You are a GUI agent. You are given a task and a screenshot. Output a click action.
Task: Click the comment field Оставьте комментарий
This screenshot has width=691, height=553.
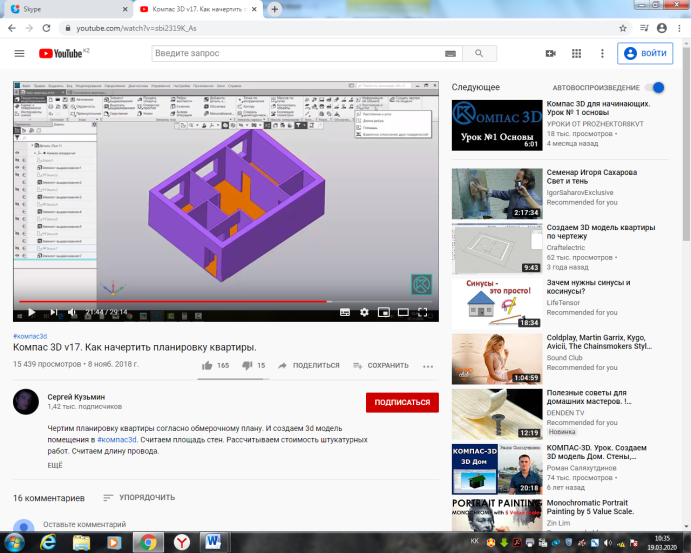[x=85, y=524]
